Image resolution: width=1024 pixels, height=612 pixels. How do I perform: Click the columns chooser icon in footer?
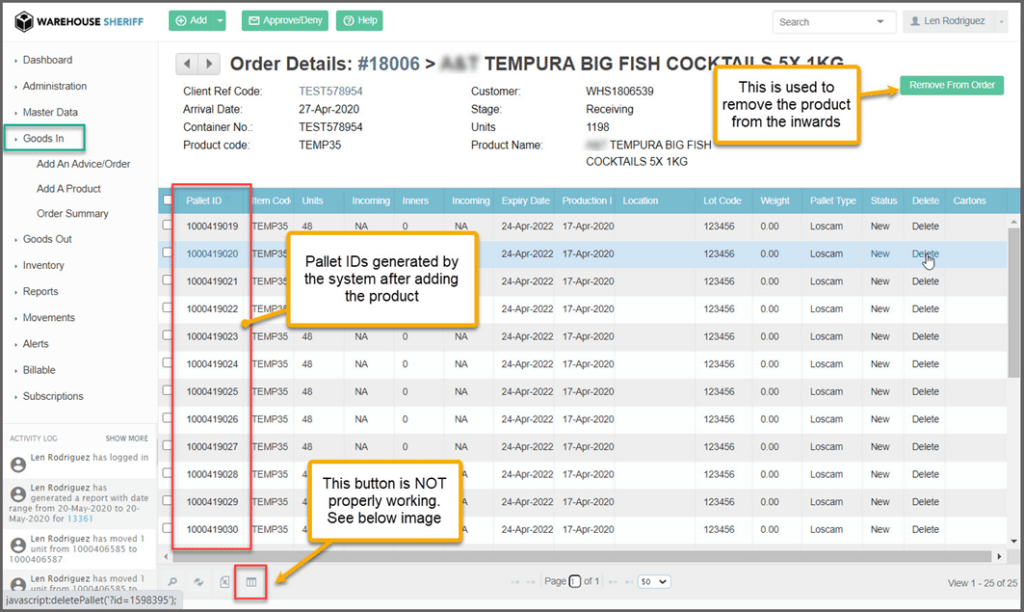pyautogui.click(x=251, y=582)
